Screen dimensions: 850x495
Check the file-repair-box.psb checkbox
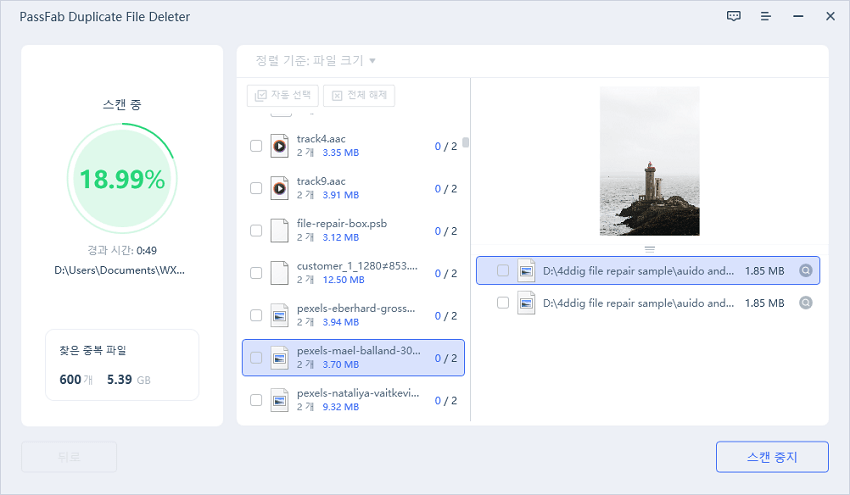256,230
